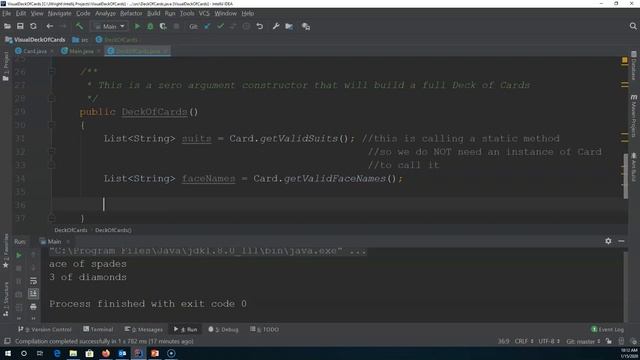Hide the Run panel with minimize icon
This screenshot has width=640, height=360.
pos(621,241)
